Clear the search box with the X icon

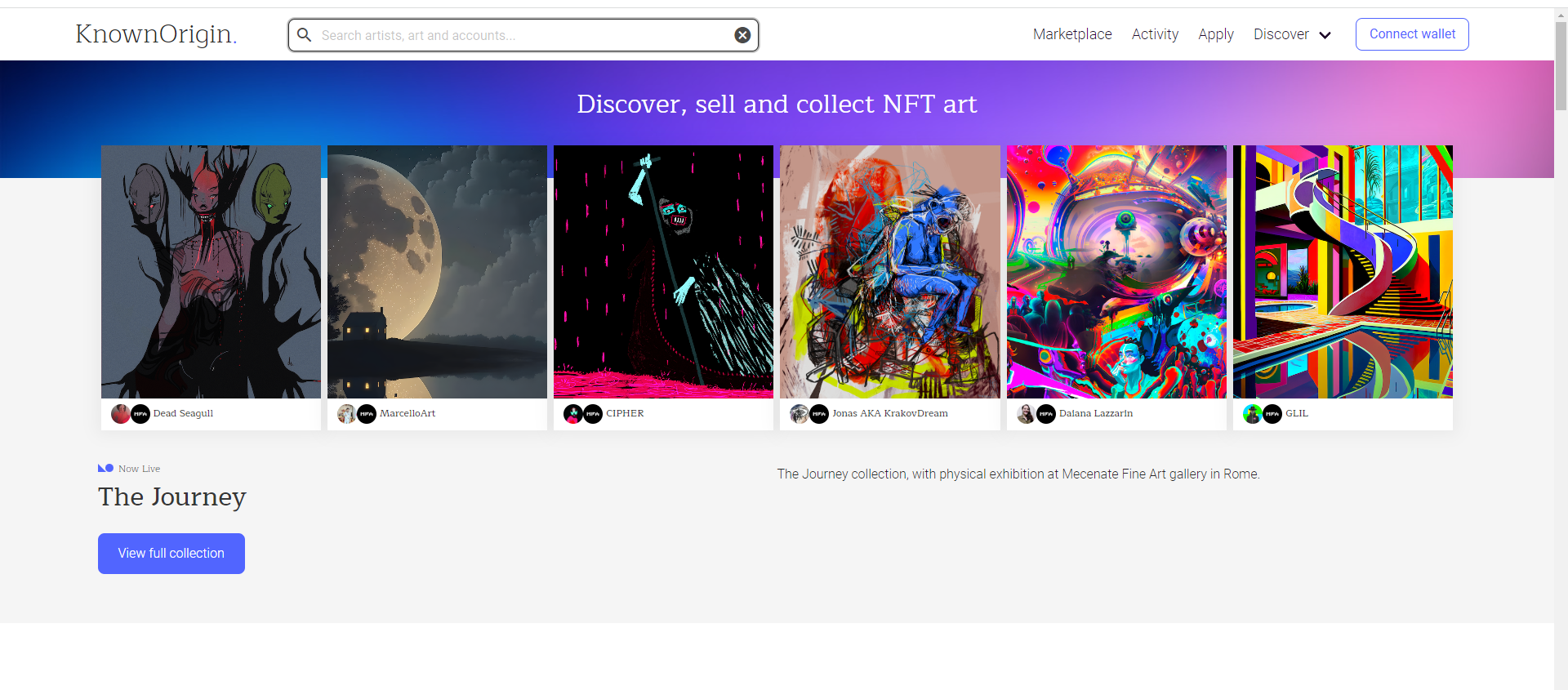(x=742, y=35)
